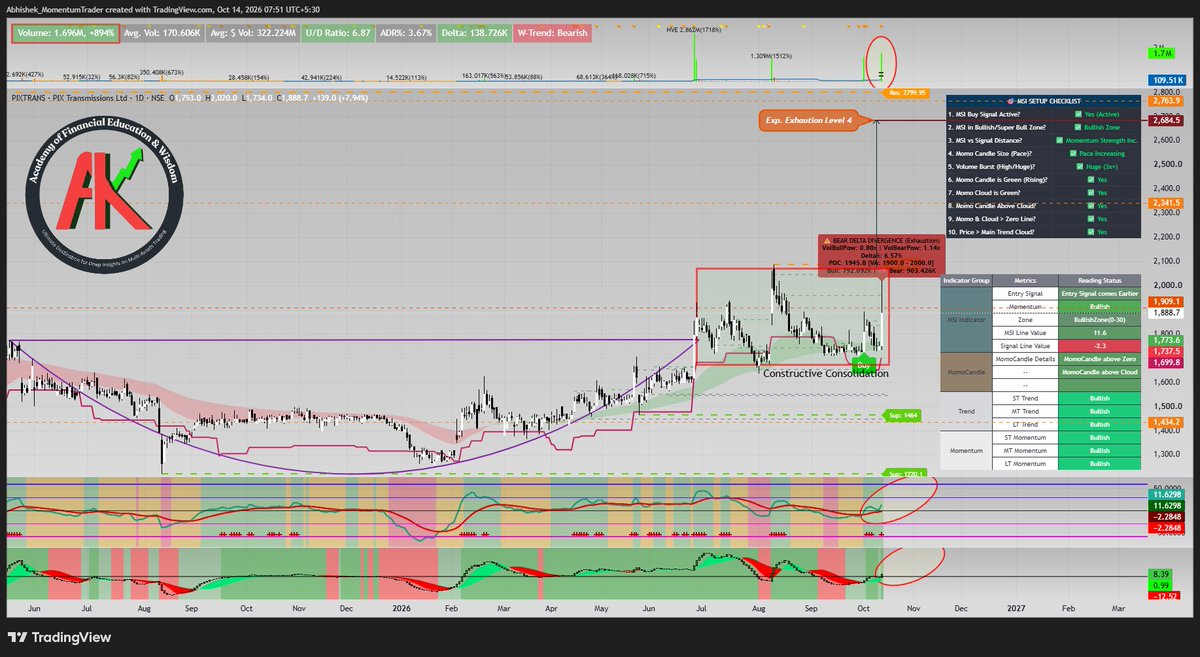Click the 1,909.1 orange price label
The width and height of the screenshot is (1200, 657).
click(x=1165, y=300)
